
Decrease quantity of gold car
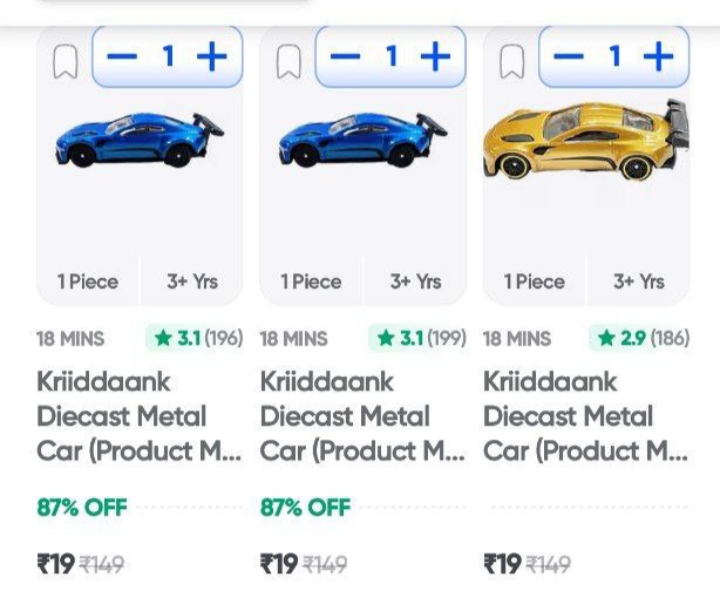[x=568, y=56]
